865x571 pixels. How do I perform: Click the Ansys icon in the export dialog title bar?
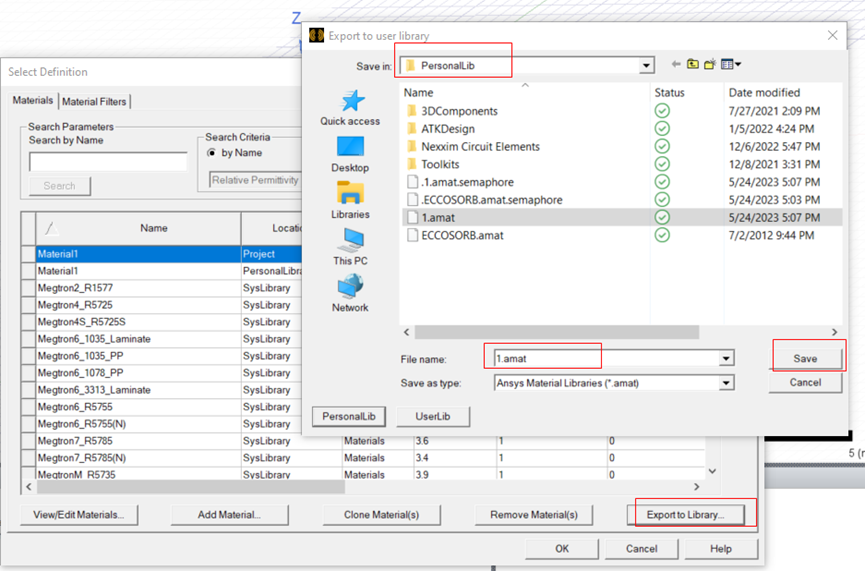pyautogui.click(x=317, y=35)
